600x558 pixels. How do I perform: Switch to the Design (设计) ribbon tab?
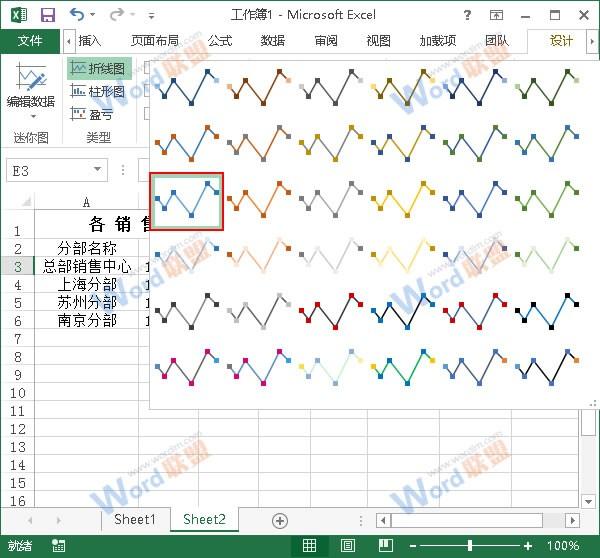point(562,41)
